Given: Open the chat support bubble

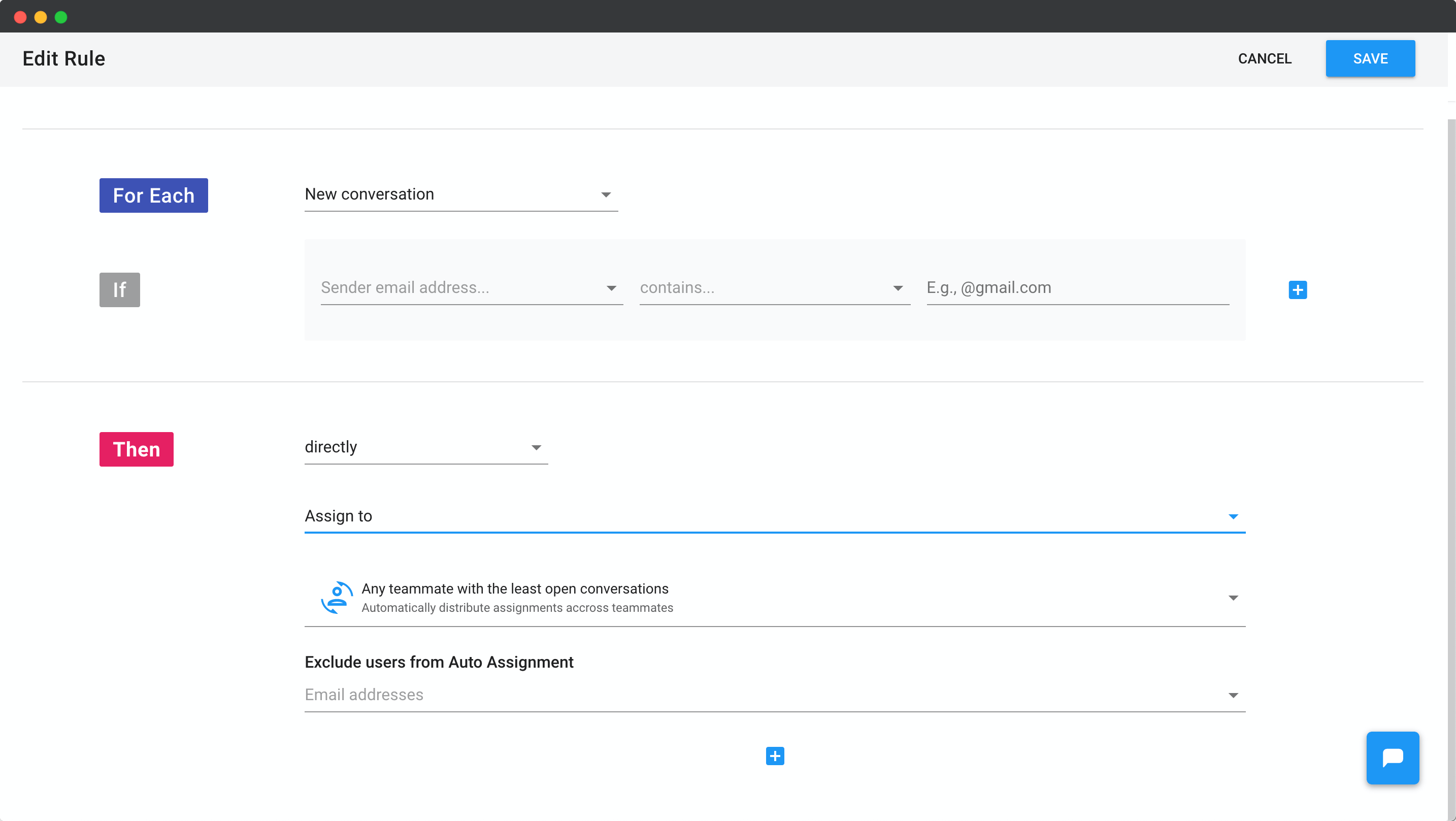Looking at the screenshot, I should pos(1392,757).
